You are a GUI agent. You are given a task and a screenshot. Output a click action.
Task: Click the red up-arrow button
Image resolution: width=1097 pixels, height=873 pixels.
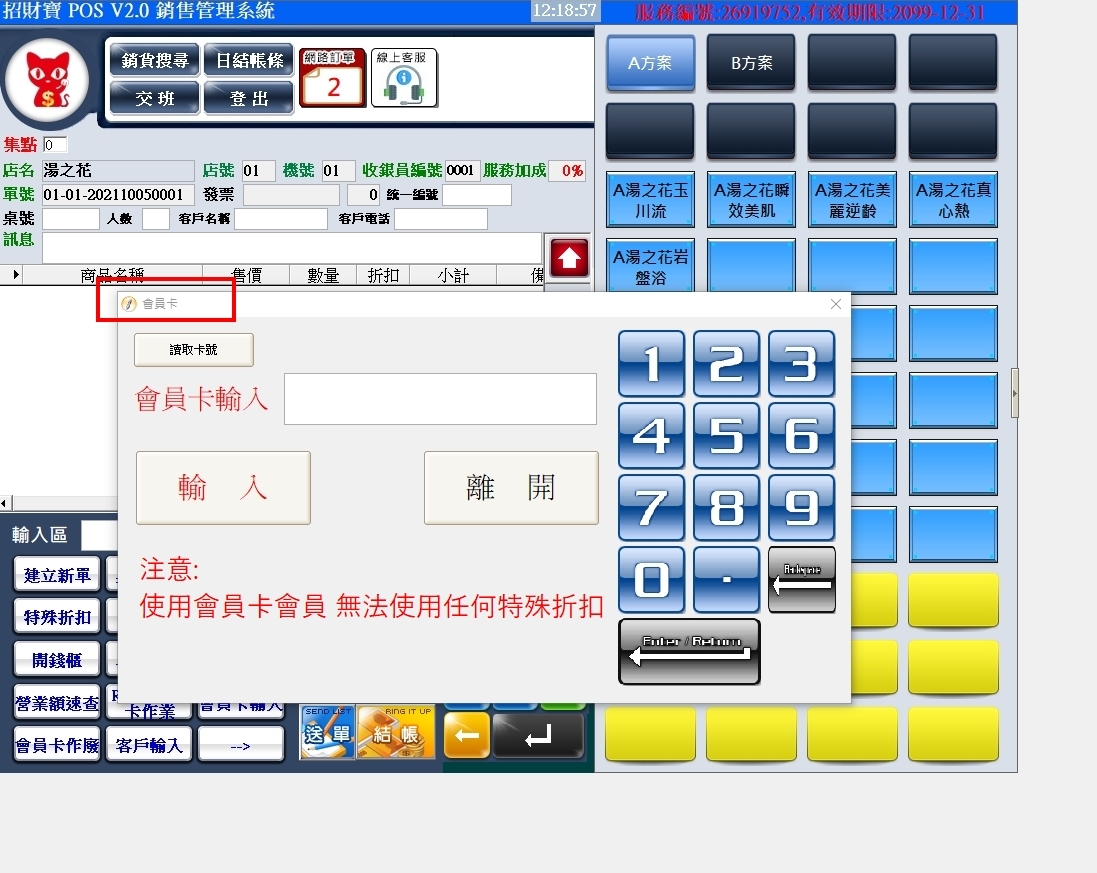[x=568, y=258]
